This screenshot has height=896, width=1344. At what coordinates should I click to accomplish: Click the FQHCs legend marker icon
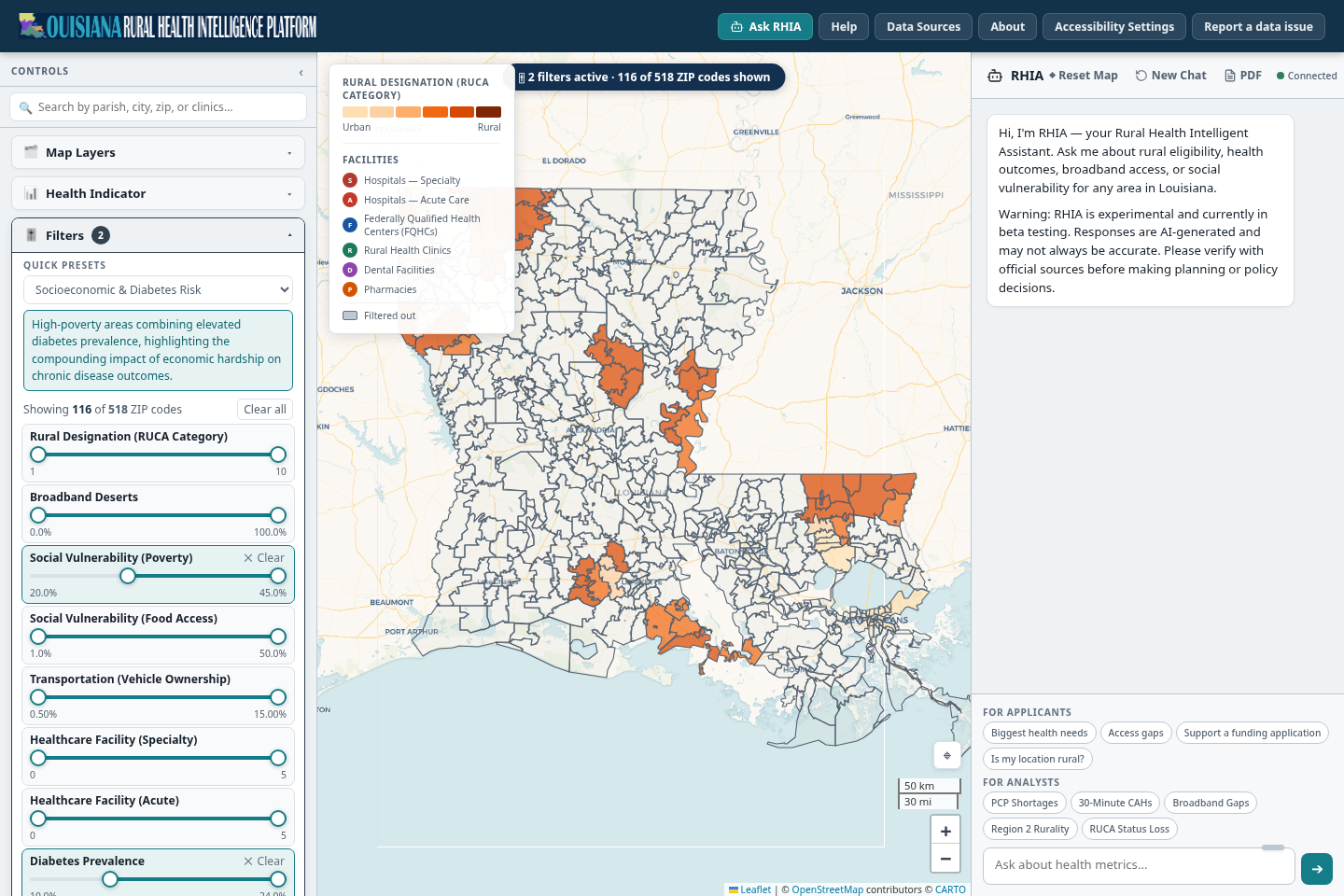click(350, 225)
